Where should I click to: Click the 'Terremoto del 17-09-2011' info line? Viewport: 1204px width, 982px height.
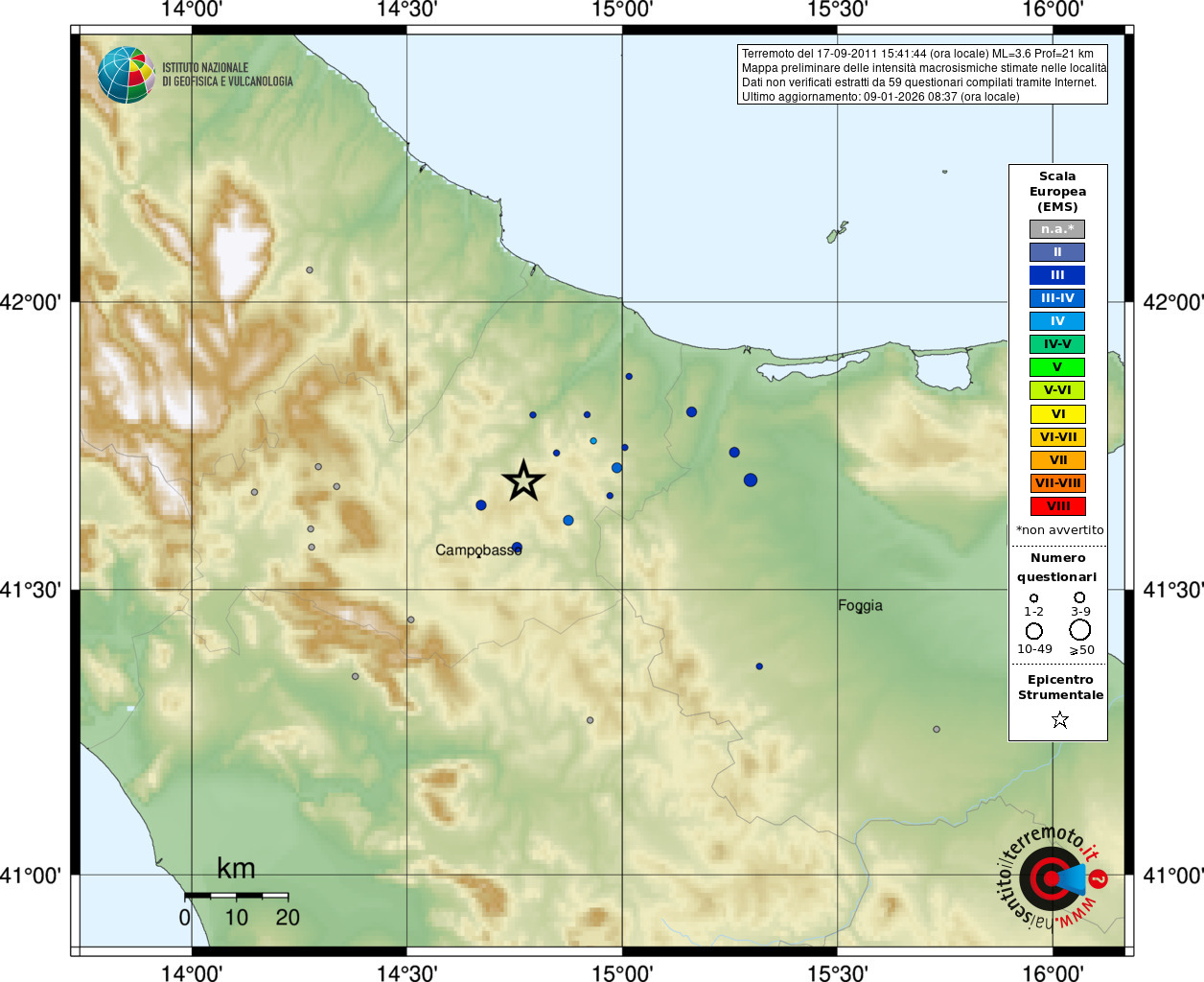(x=917, y=54)
